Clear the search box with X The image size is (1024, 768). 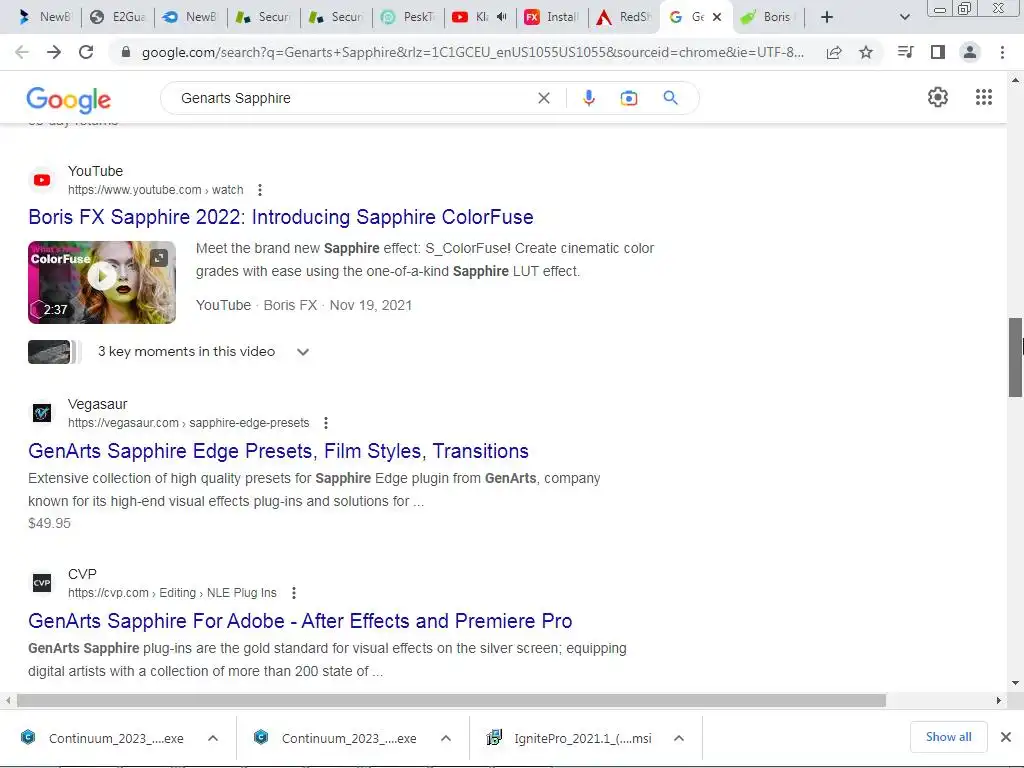(x=543, y=98)
